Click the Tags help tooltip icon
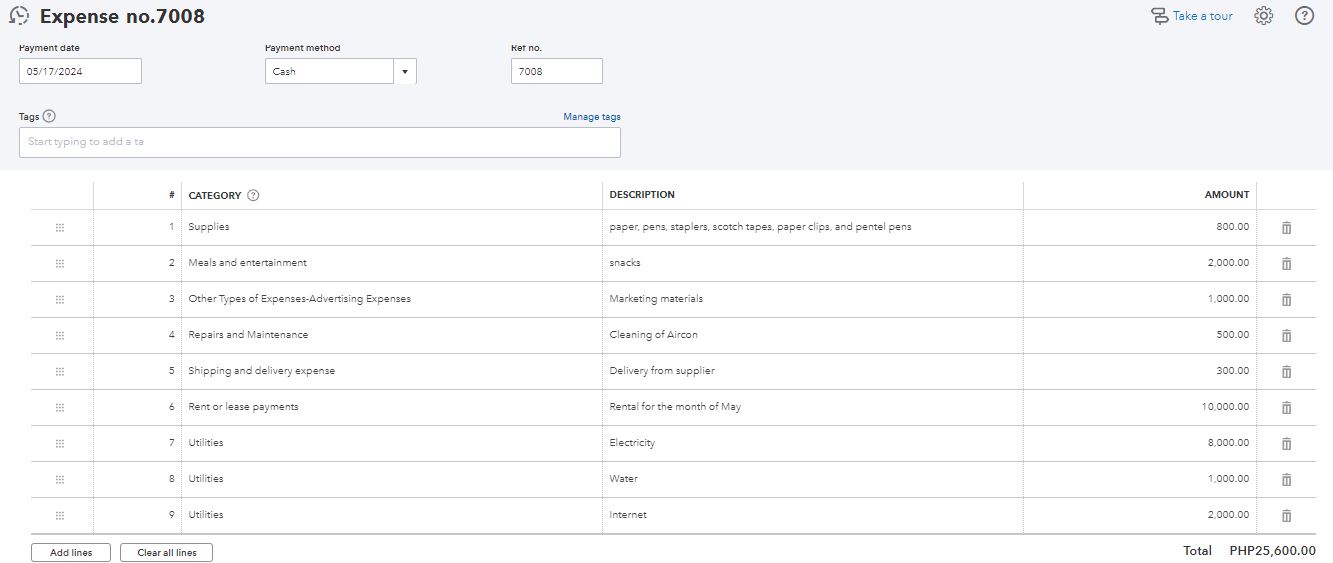1333x563 pixels. pos(50,116)
